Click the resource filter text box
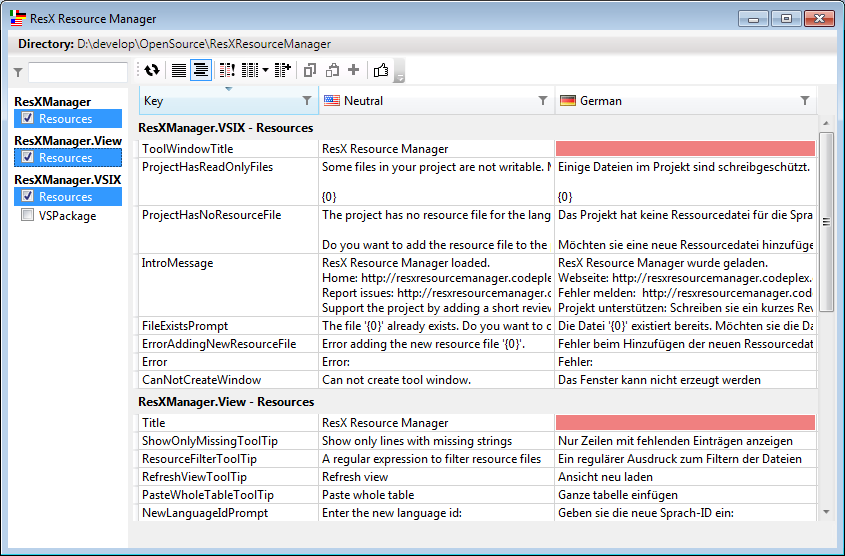Screen dimensions: 845x556 (77, 72)
